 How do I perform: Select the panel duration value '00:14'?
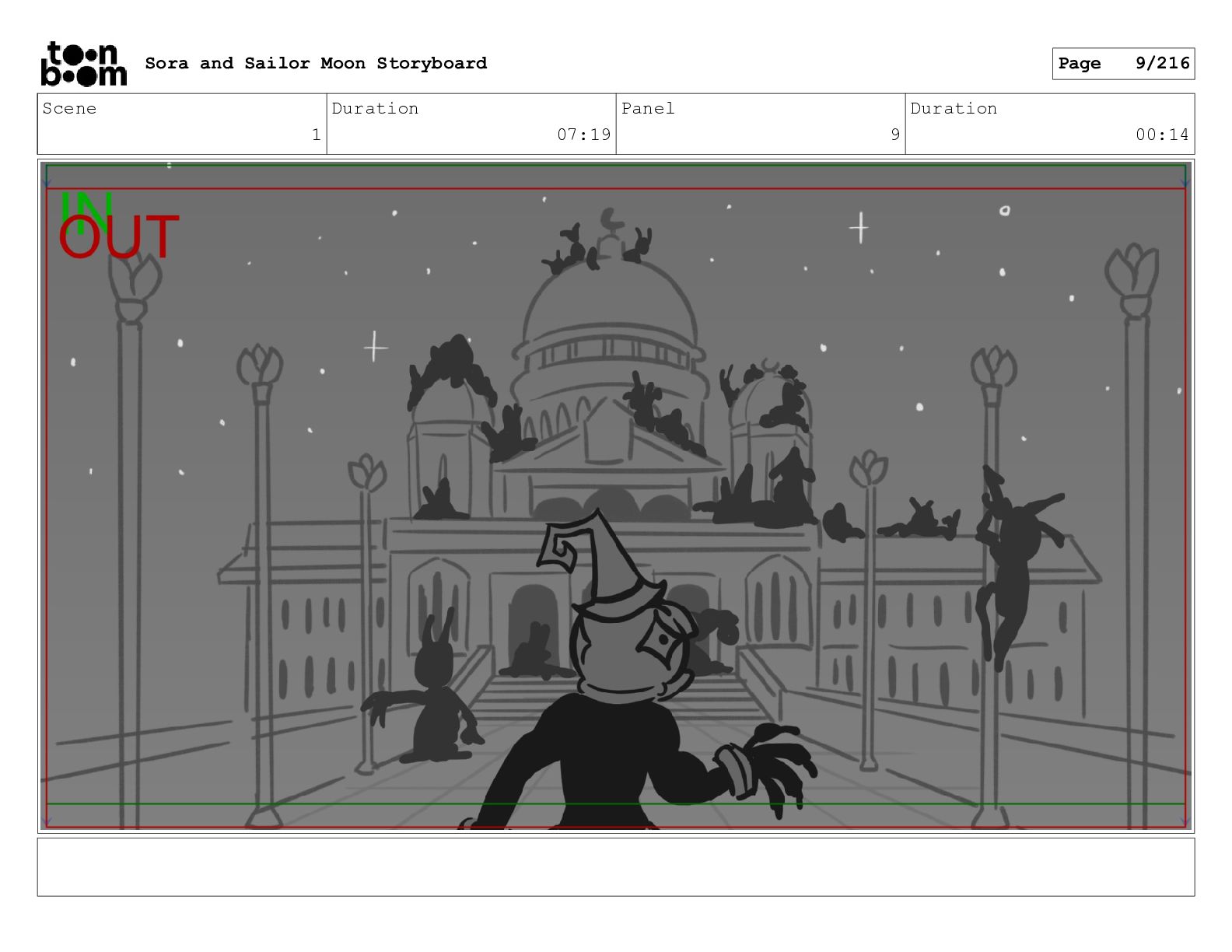coord(1162,135)
